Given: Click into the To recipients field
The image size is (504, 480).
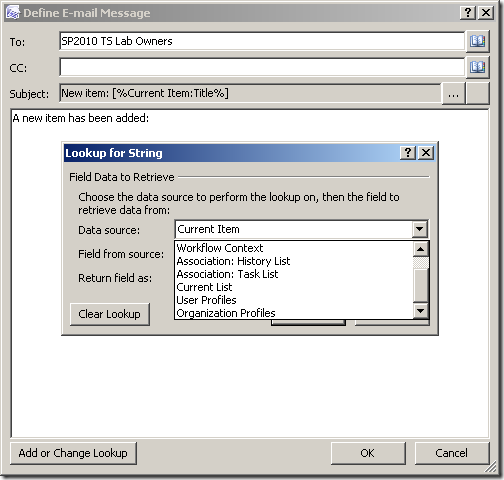Looking at the screenshot, I should click(262, 41).
